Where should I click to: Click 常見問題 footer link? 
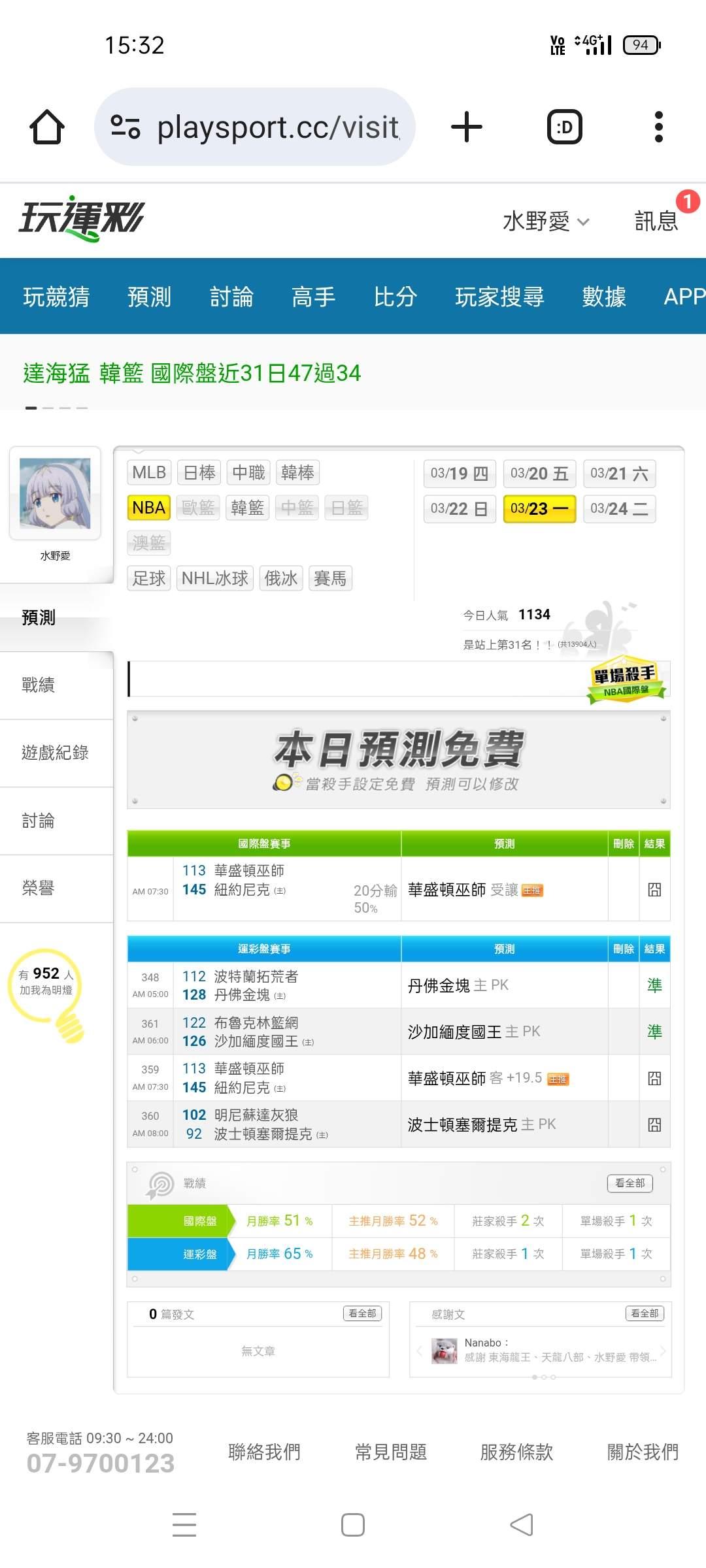[391, 1452]
